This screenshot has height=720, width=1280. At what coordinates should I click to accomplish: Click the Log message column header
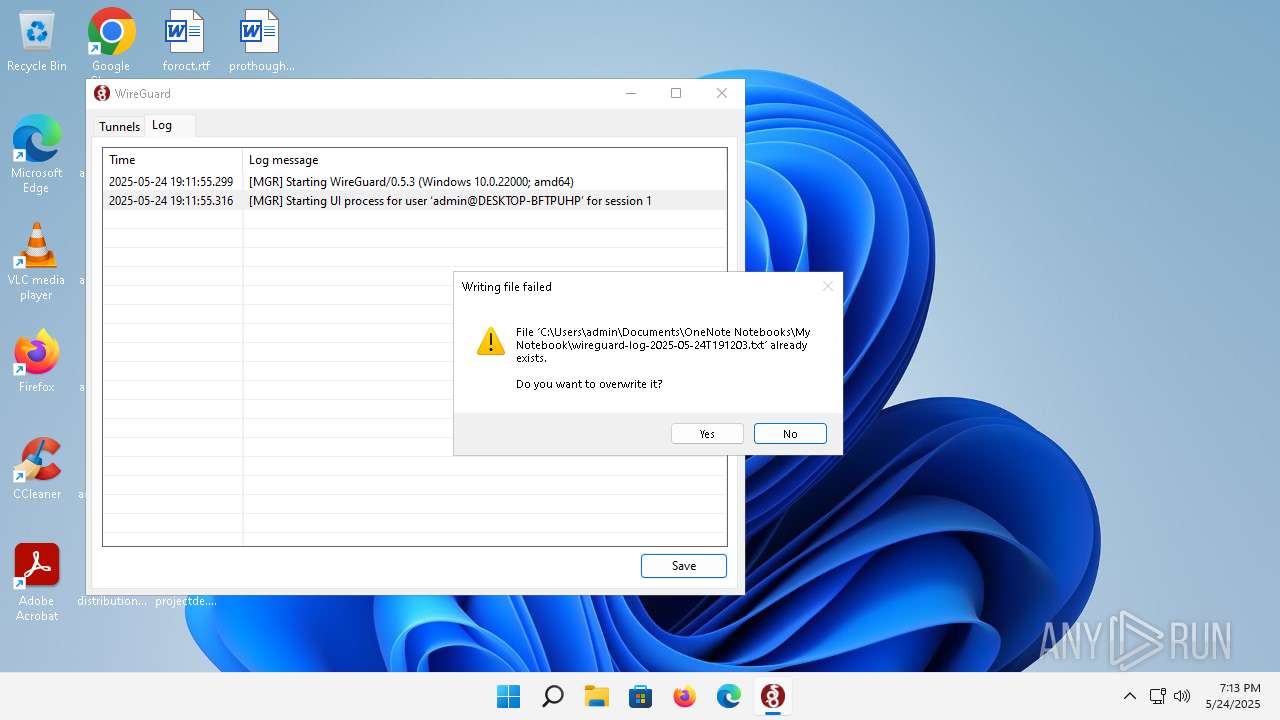tap(484, 160)
